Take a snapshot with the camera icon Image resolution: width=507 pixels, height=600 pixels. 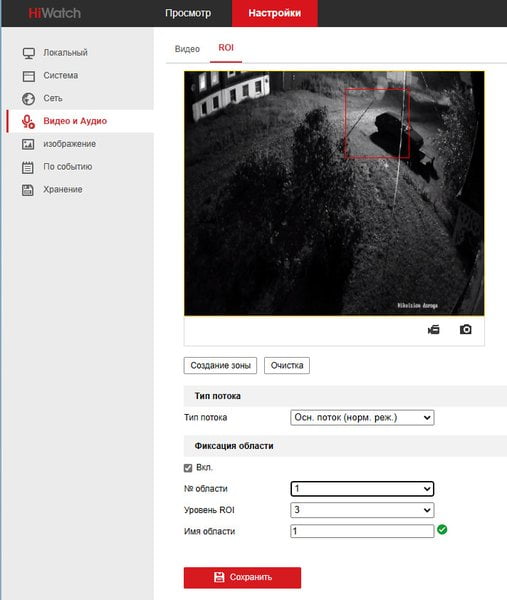click(465, 329)
